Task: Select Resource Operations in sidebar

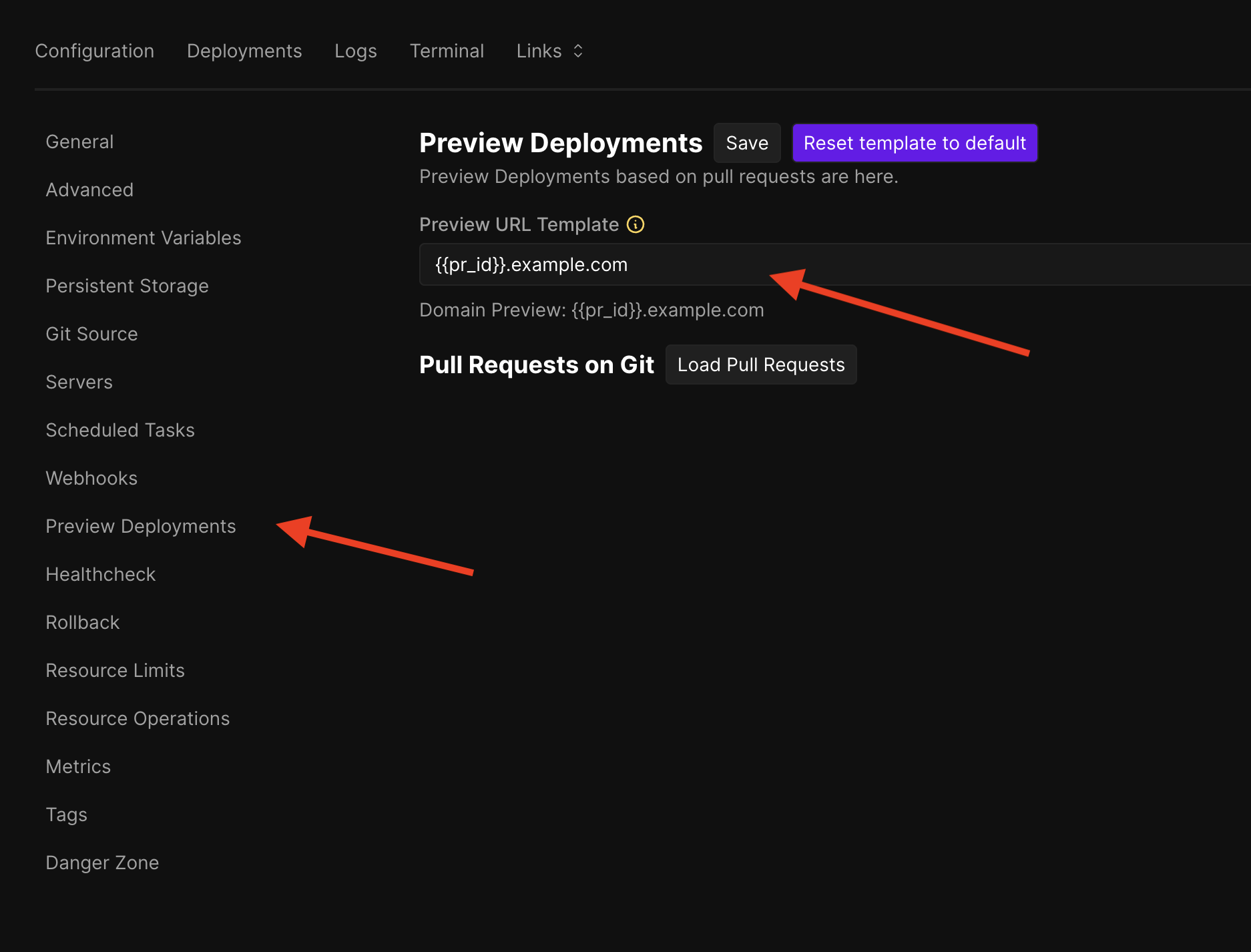Action: pos(138,718)
